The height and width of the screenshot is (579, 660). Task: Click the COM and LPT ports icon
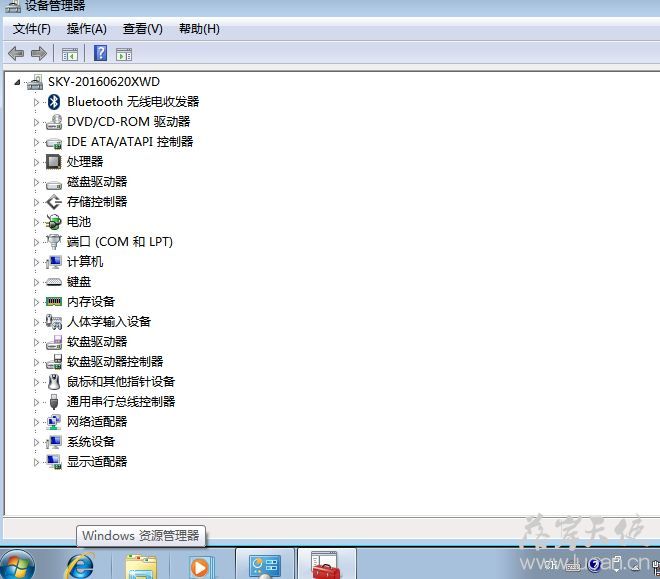click(53, 242)
